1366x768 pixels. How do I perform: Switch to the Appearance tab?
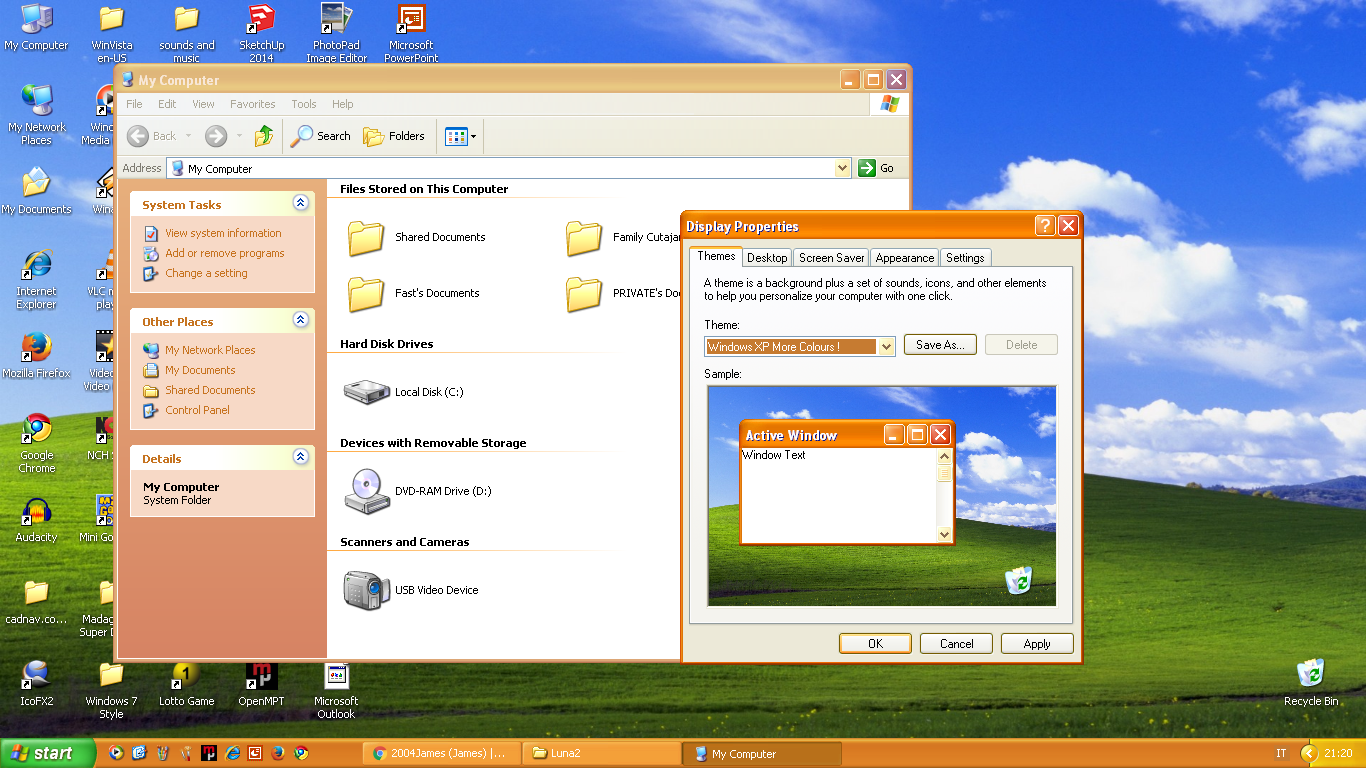click(x=905, y=258)
